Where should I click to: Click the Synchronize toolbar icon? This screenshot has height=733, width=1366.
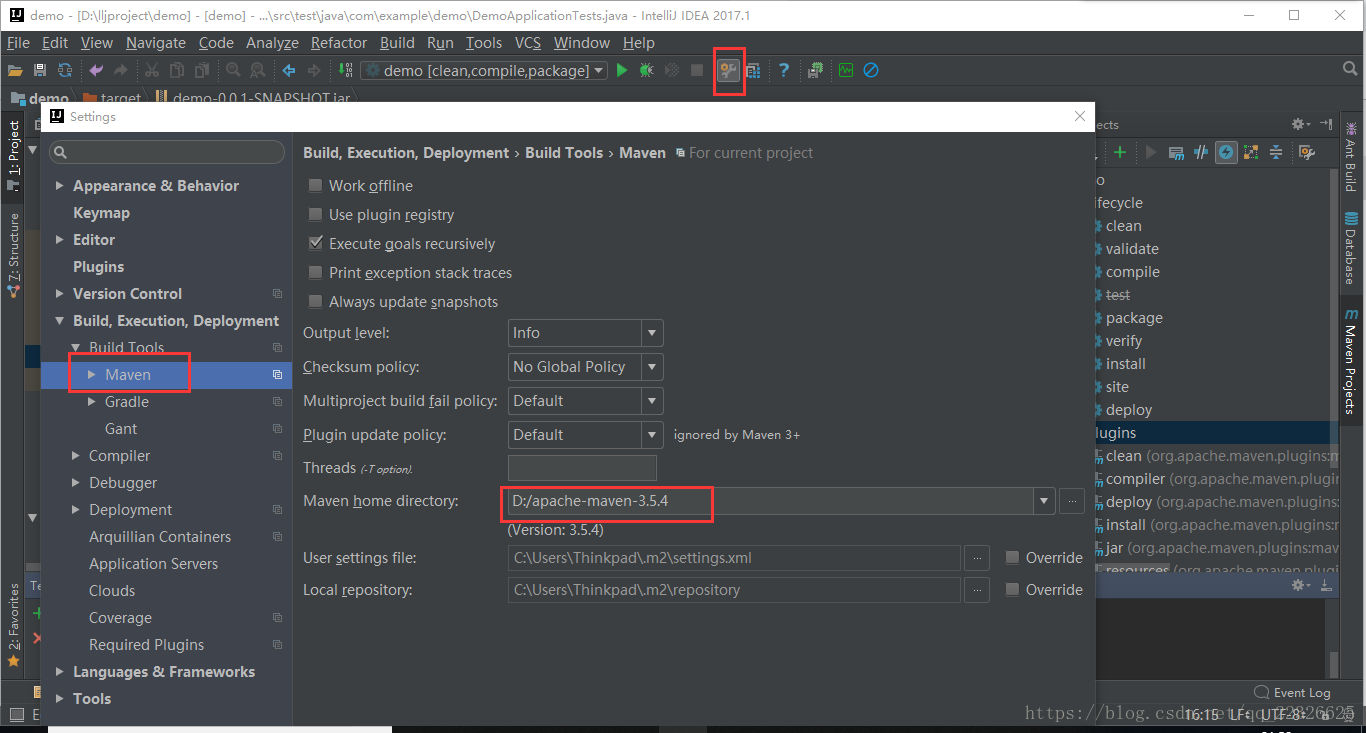click(x=65, y=70)
